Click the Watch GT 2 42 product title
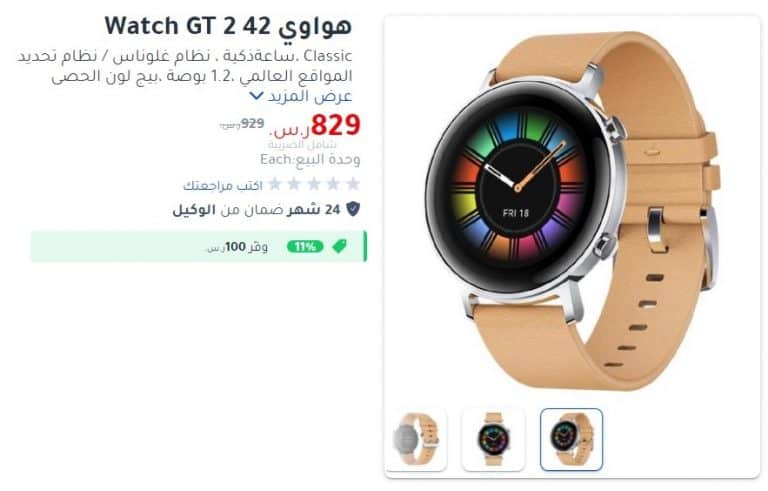 click(x=228, y=26)
